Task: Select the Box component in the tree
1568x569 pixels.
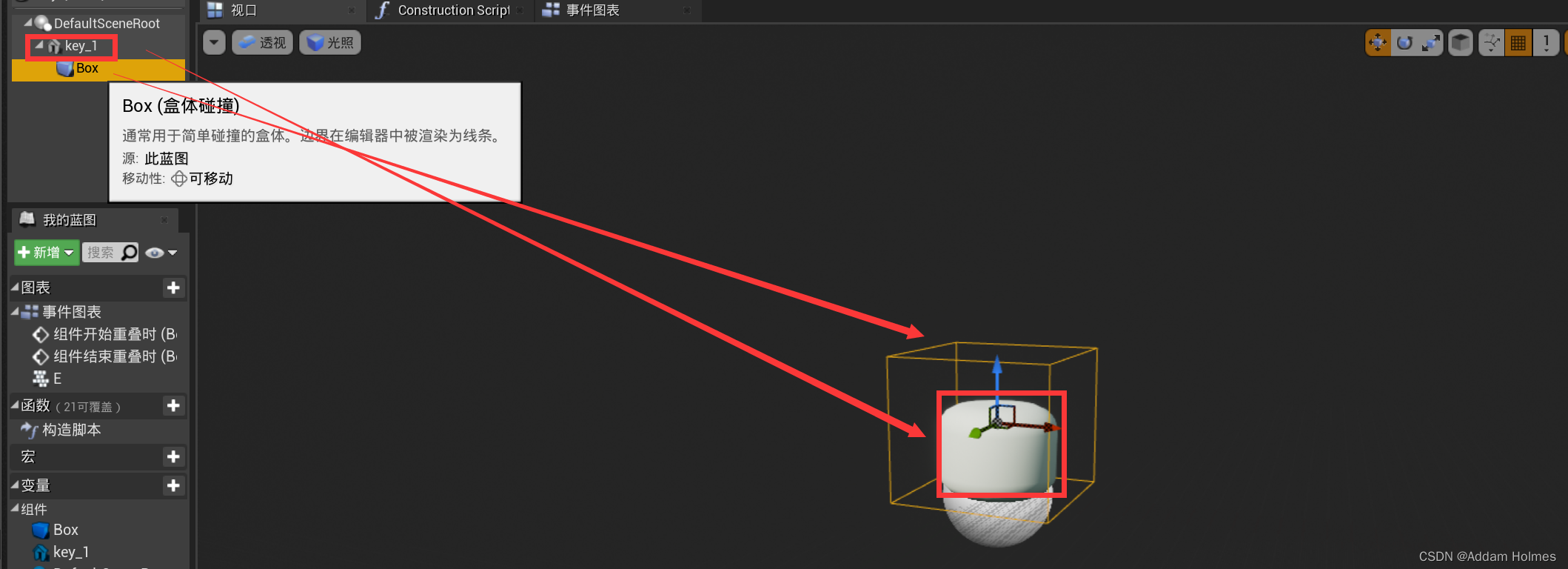Action: click(98, 69)
